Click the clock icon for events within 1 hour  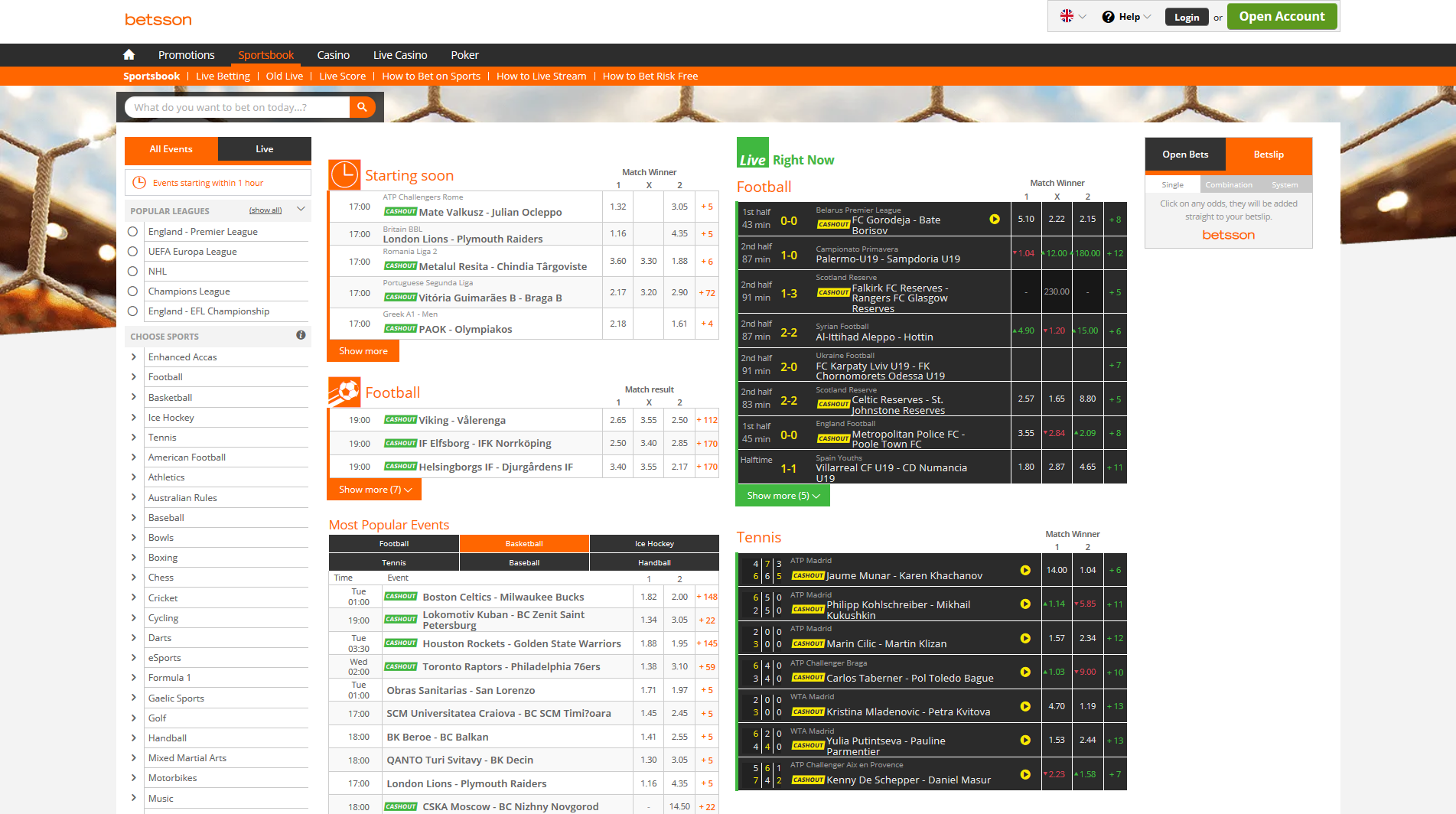[139, 183]
